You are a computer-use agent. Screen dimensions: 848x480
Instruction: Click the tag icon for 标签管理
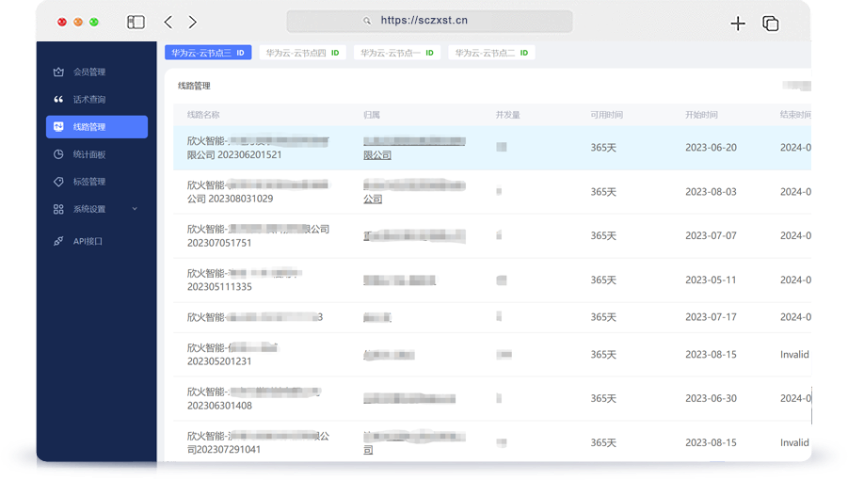click(x=58, y=182)
